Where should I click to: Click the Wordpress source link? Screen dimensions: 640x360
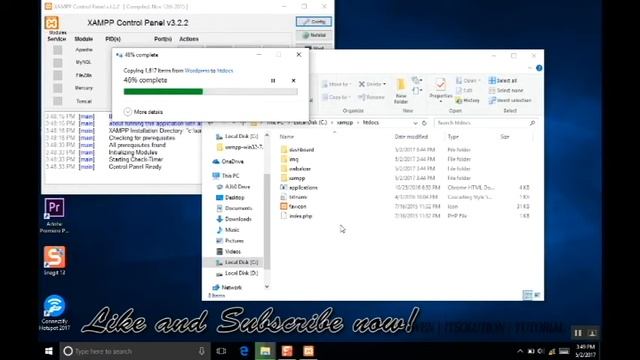197,71
